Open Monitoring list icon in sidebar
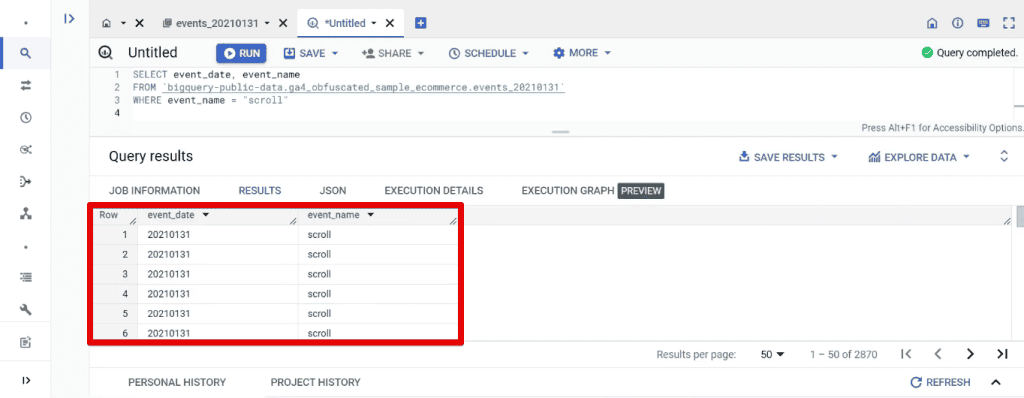 point(25,277)
